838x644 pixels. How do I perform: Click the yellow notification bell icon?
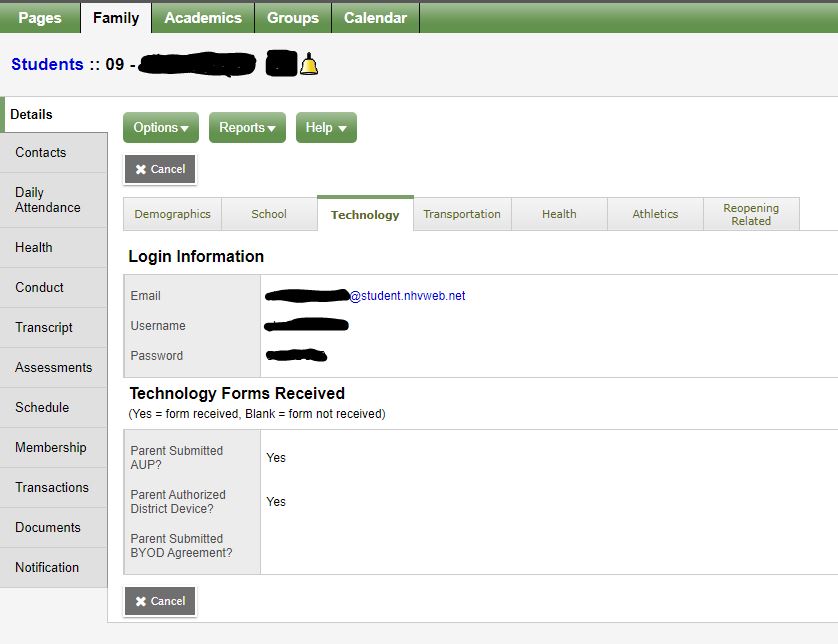point(309,65)
